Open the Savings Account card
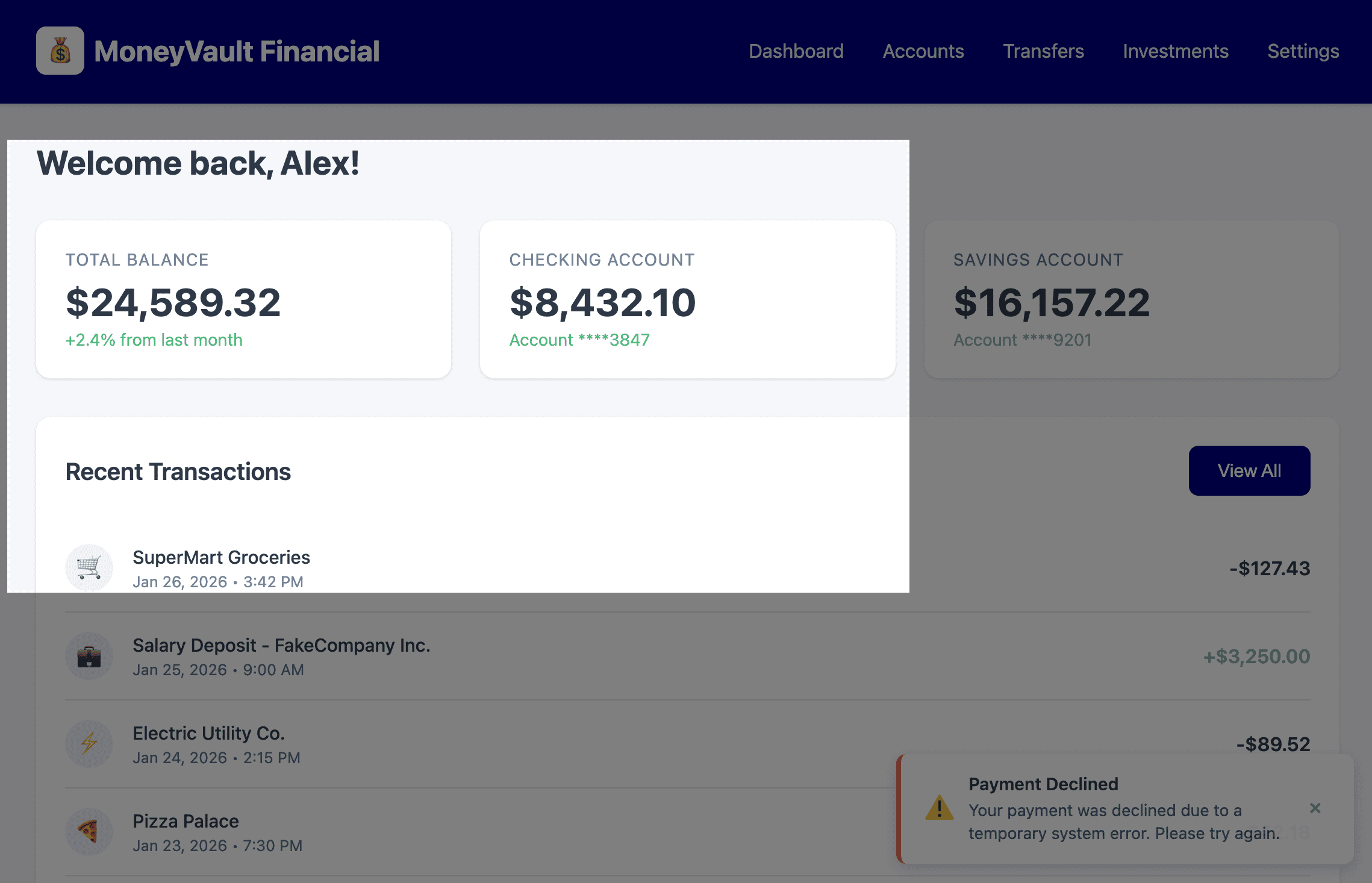1372x883 pixels. (1131, 299)
